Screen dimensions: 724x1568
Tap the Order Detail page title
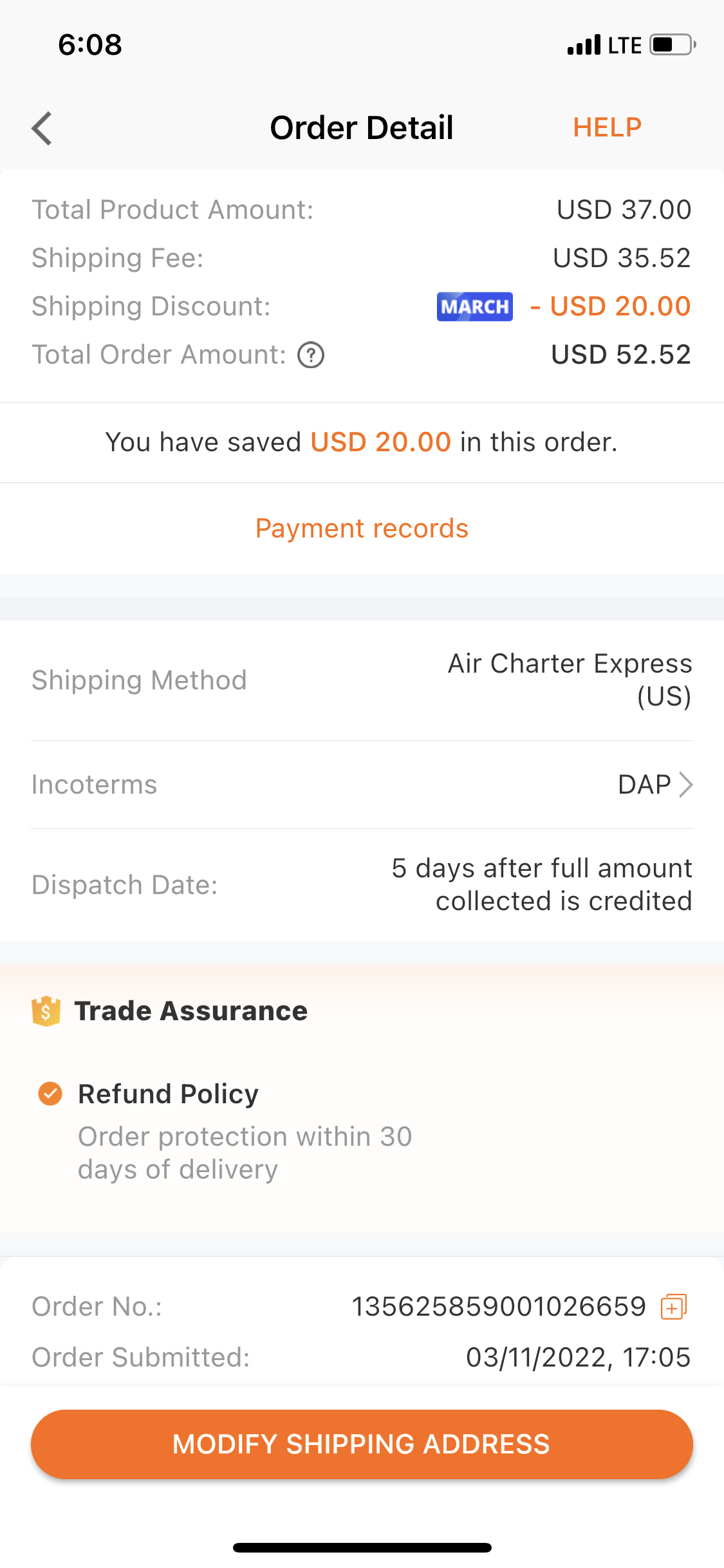(362, 127)
